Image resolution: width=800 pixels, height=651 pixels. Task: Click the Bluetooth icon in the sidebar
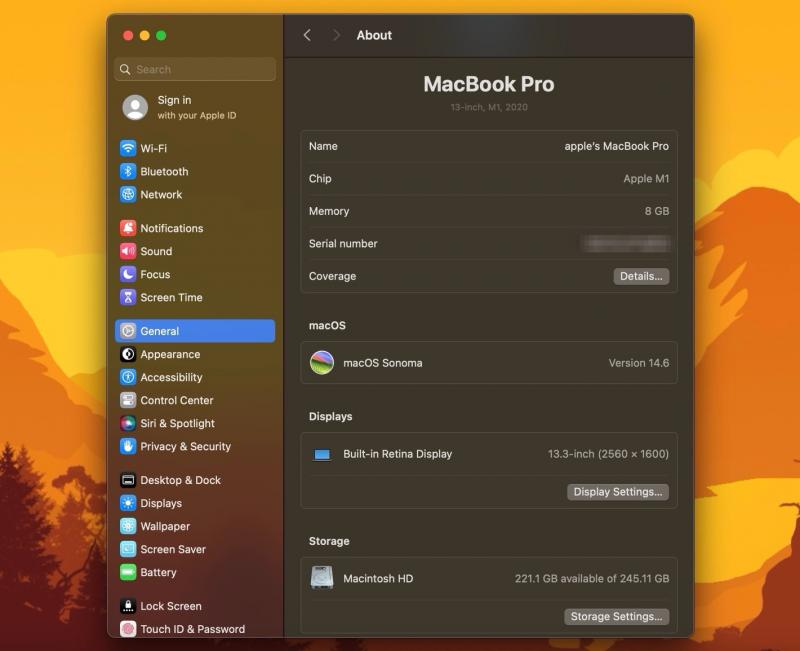coord(128,171)
